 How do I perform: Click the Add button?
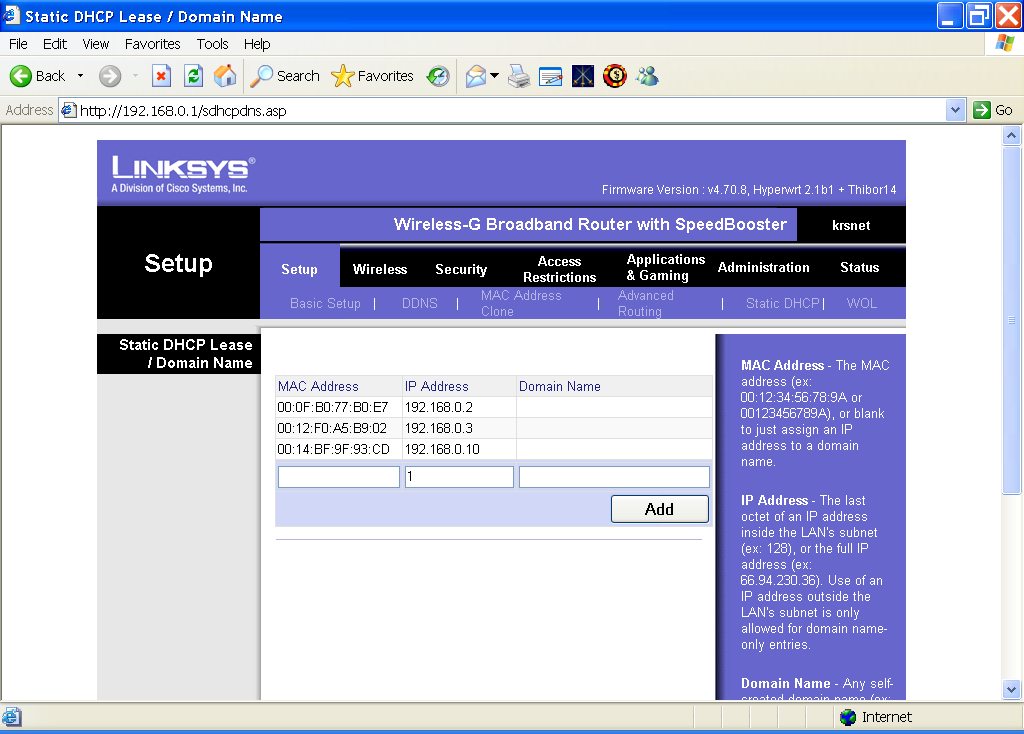tap(660, 509)
